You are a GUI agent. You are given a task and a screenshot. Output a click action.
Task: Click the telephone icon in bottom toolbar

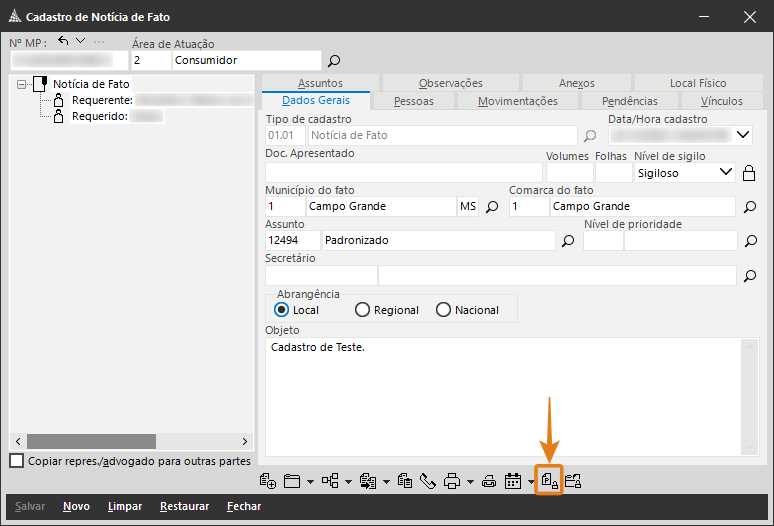[428, 481]
